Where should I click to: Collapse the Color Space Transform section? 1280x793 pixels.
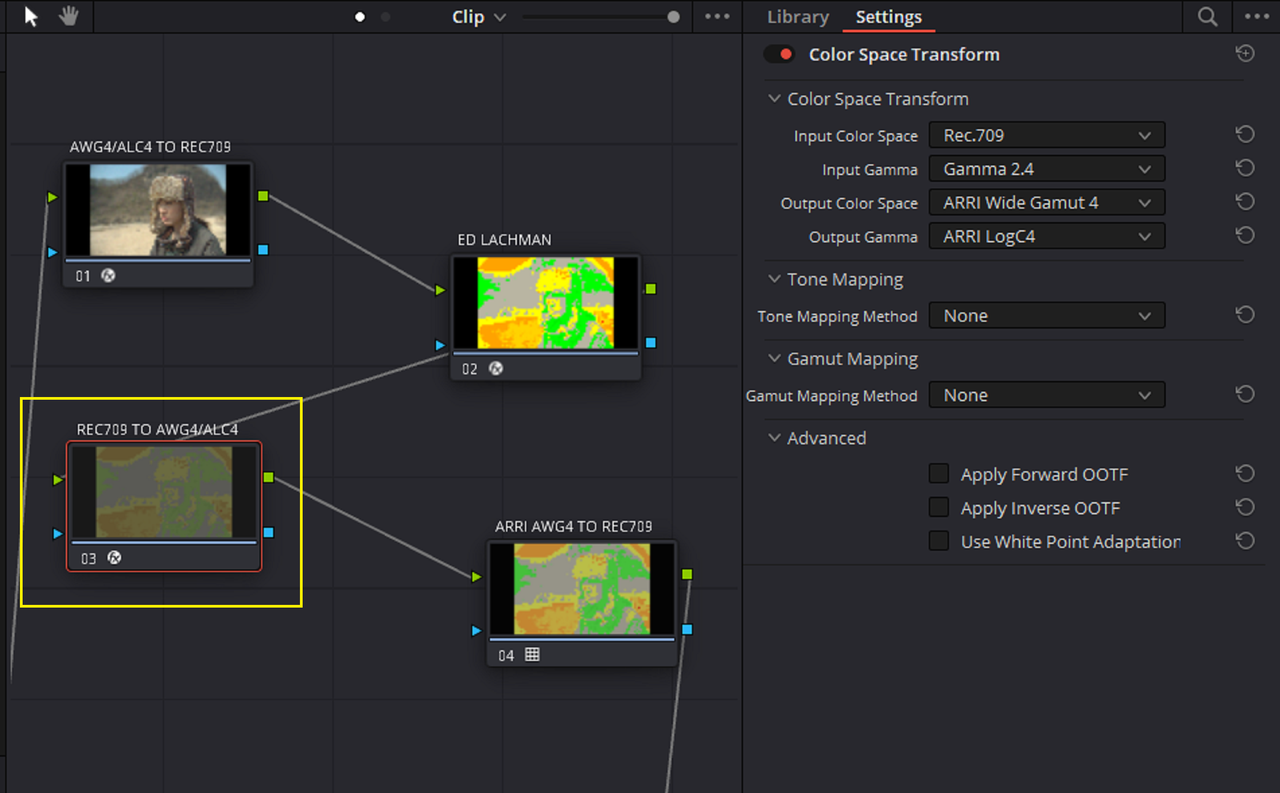click(x=774, y=99)
